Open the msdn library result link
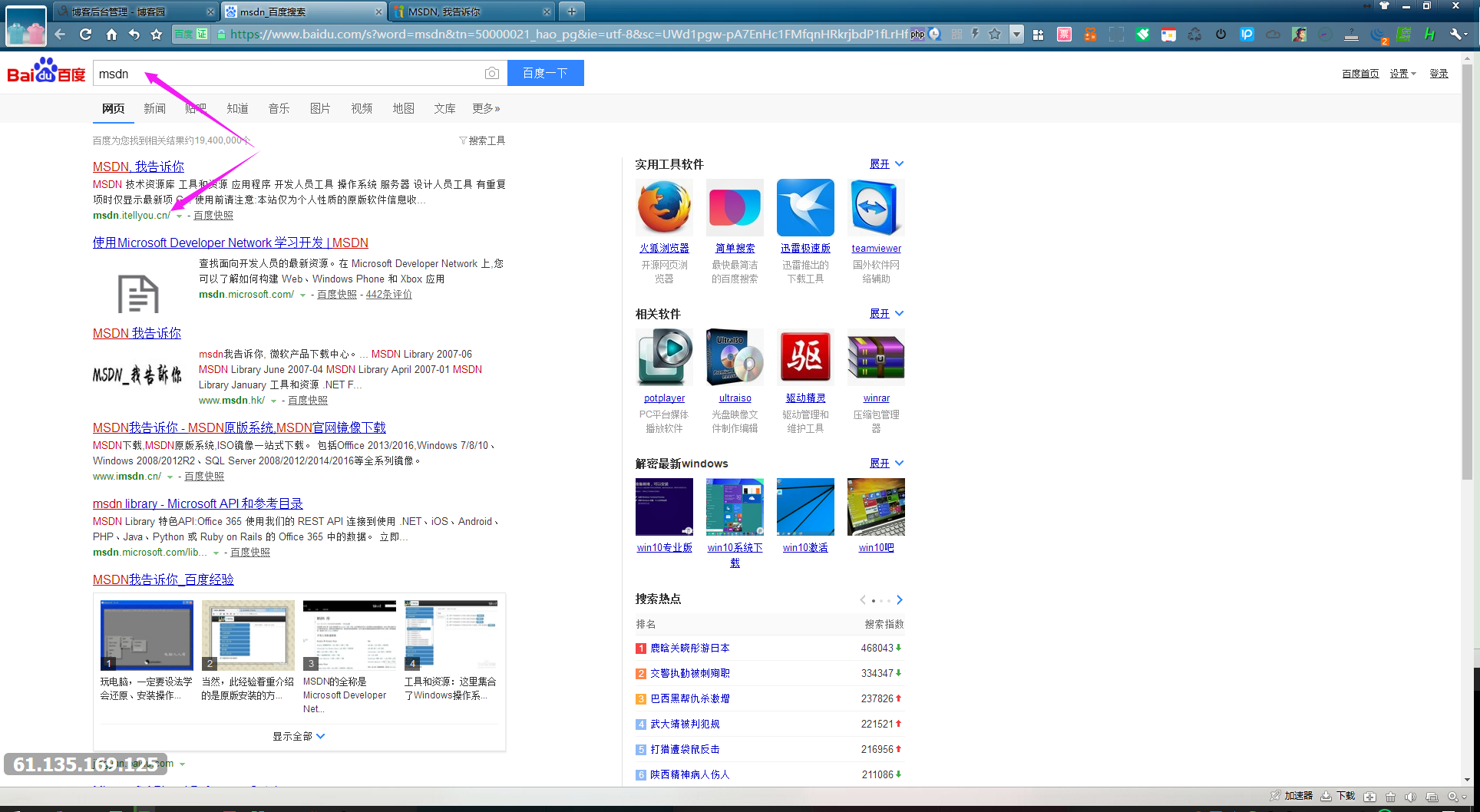The image size is (1480, 812). [x=198, y=503]
